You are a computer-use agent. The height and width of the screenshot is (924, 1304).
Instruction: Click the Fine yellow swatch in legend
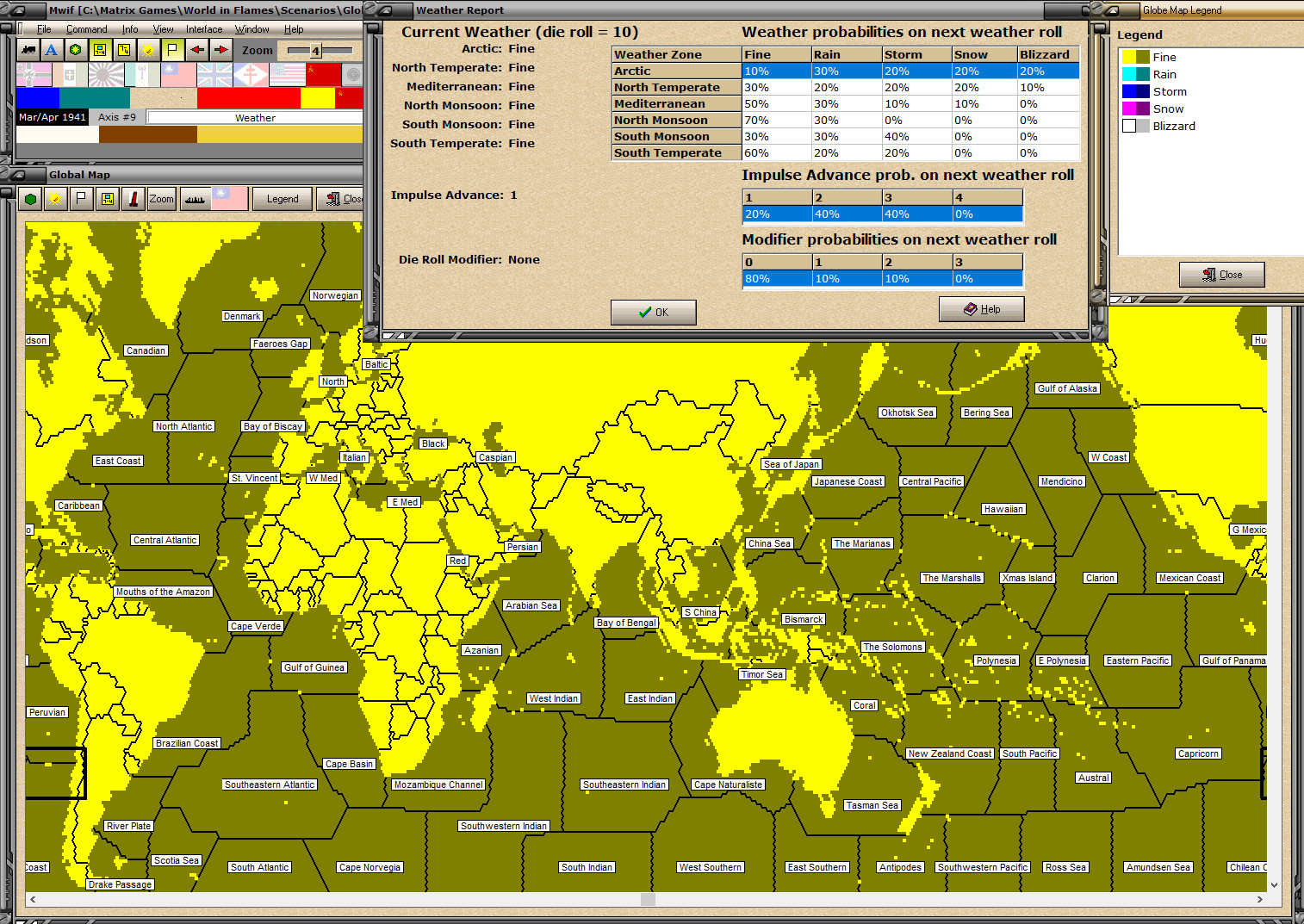[x=1136, y=57]
